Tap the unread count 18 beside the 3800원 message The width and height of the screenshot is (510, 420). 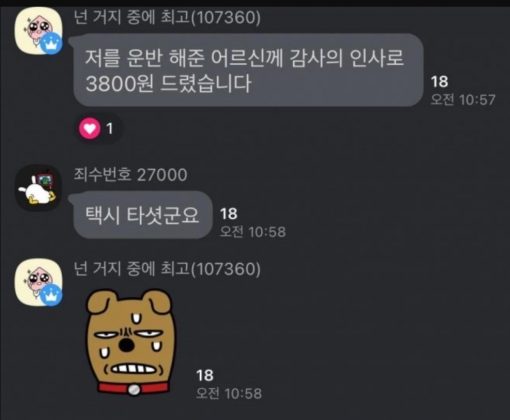click(x=439, y=82)
